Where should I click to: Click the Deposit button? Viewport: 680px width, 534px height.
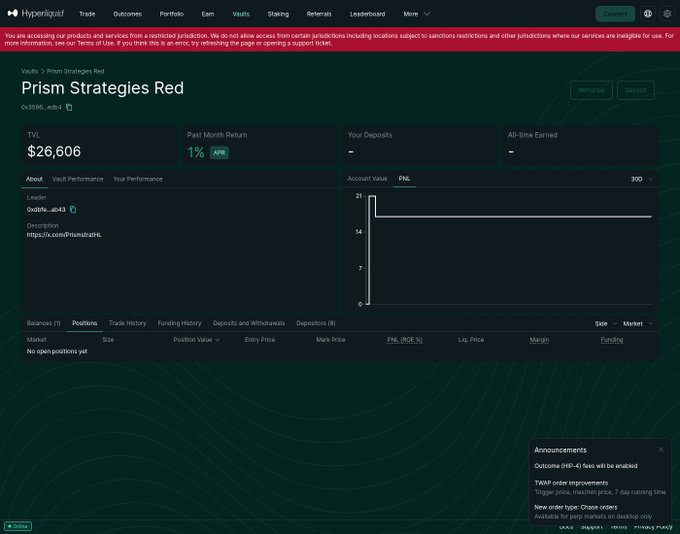pyautogui.click(x=635, y=90)
